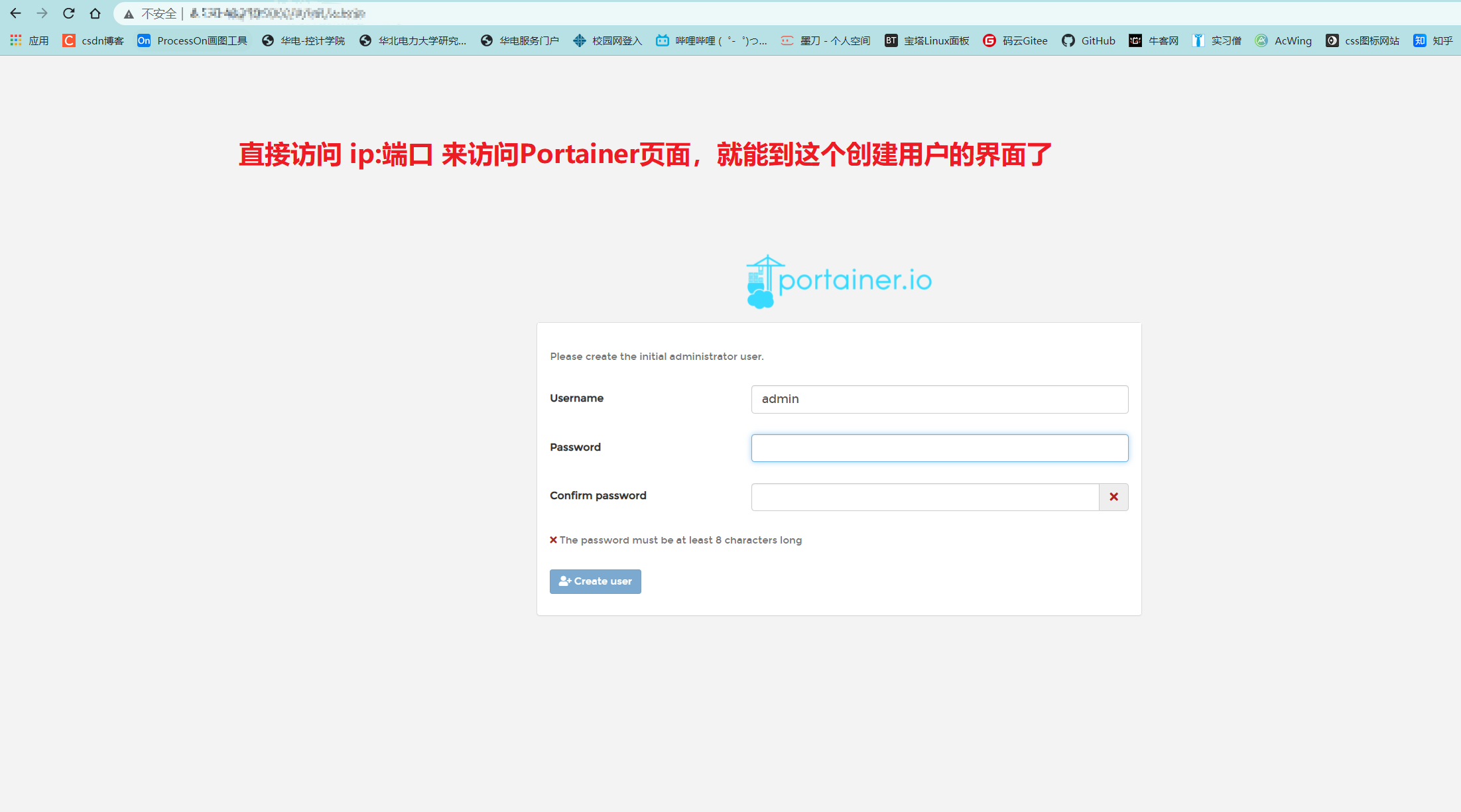Open the GitHub bookmark
This screenshot has height=812, width=1461.
(1088, 40)
